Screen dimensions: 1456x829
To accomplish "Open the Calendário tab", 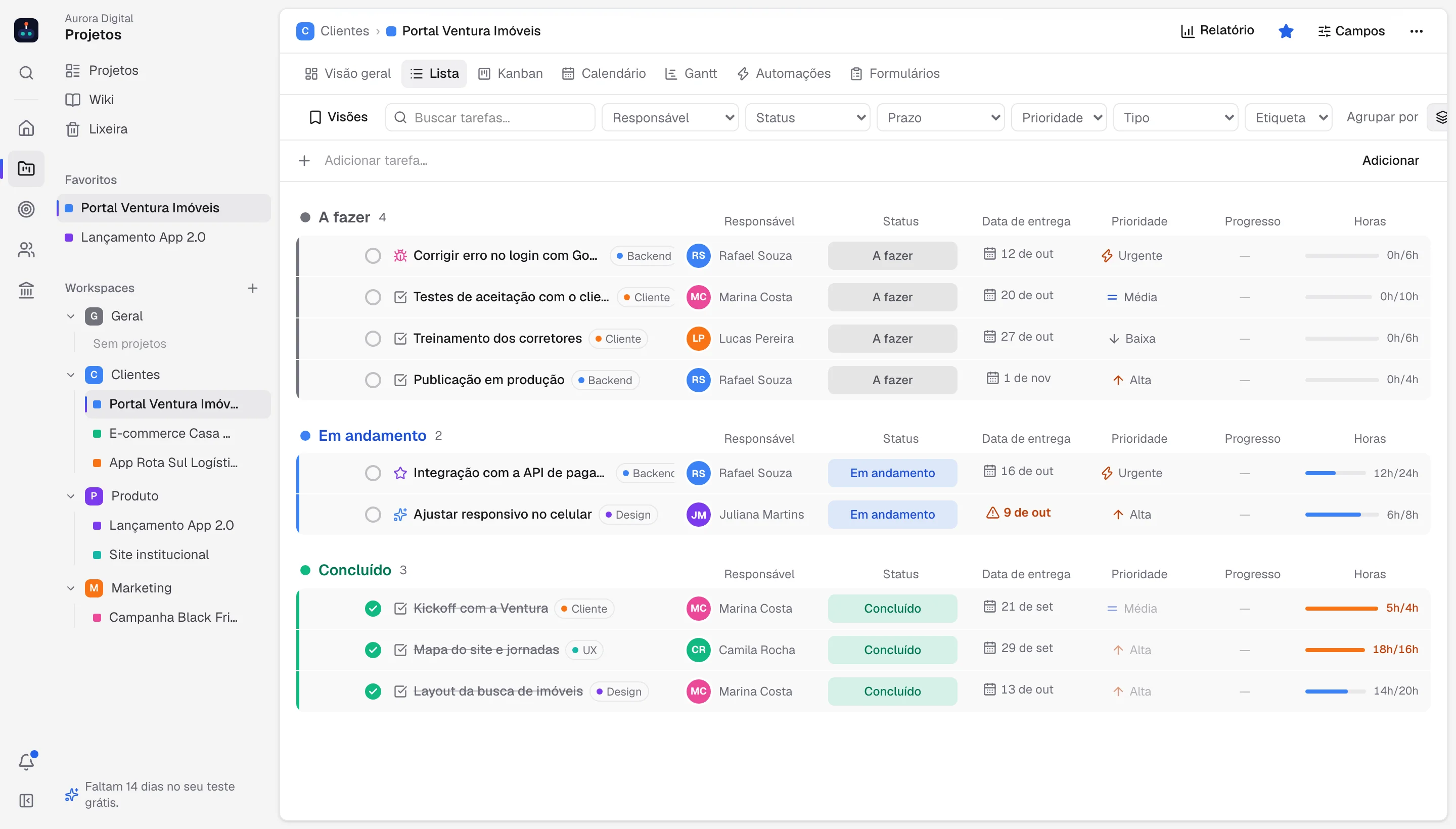I will pos(604,73).
